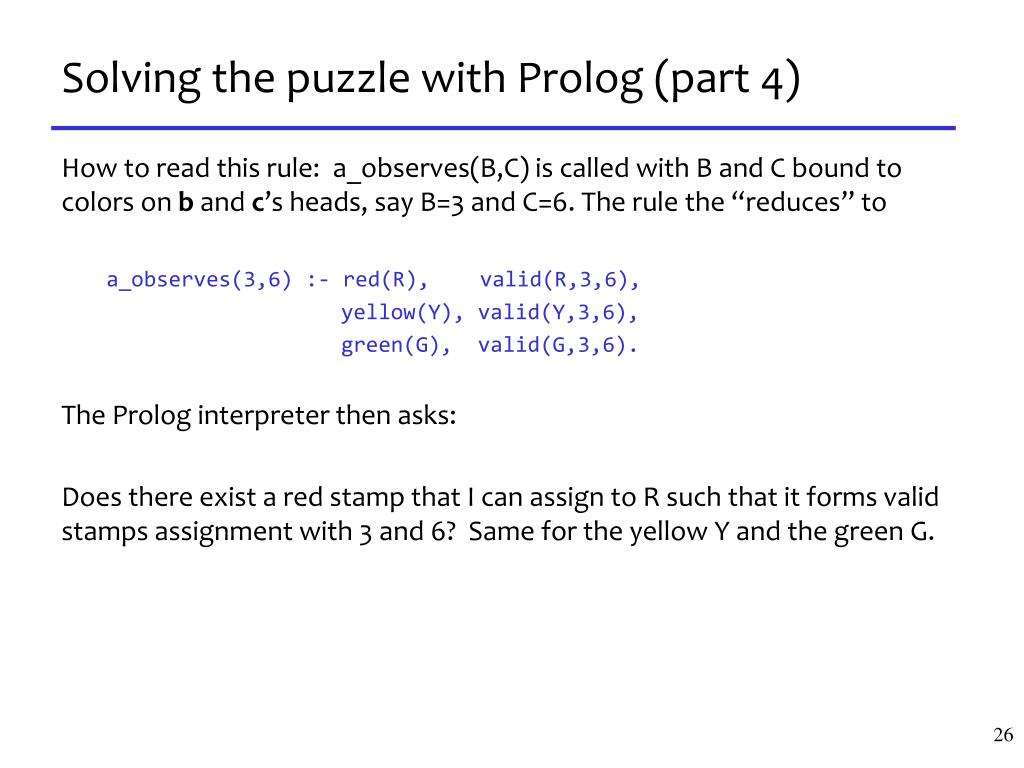This screenshot has width=1024, height=768.
Task: Click the blue horizontal divider line
Action: click(503, 128)
